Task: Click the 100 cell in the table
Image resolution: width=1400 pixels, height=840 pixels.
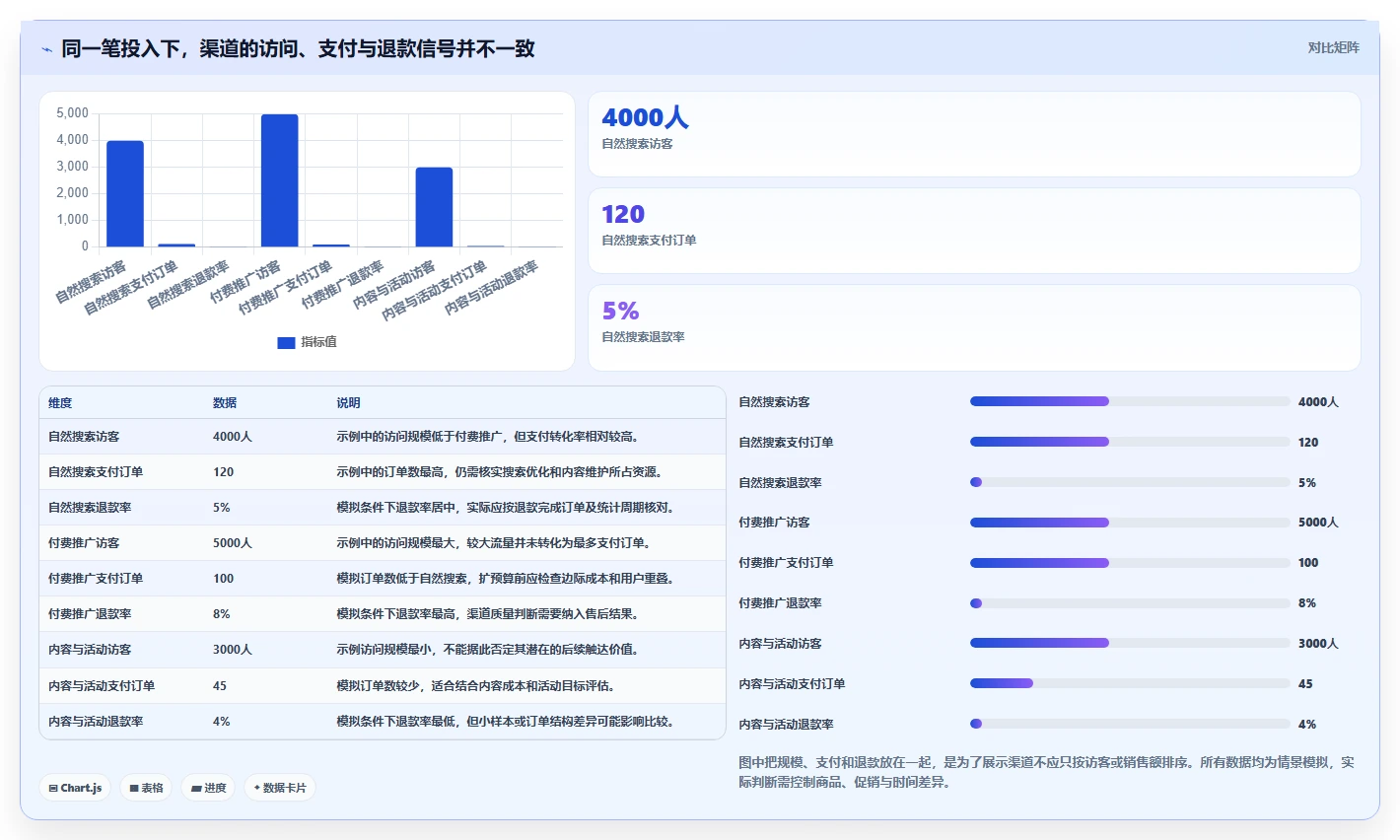Action: click(224, 578)
